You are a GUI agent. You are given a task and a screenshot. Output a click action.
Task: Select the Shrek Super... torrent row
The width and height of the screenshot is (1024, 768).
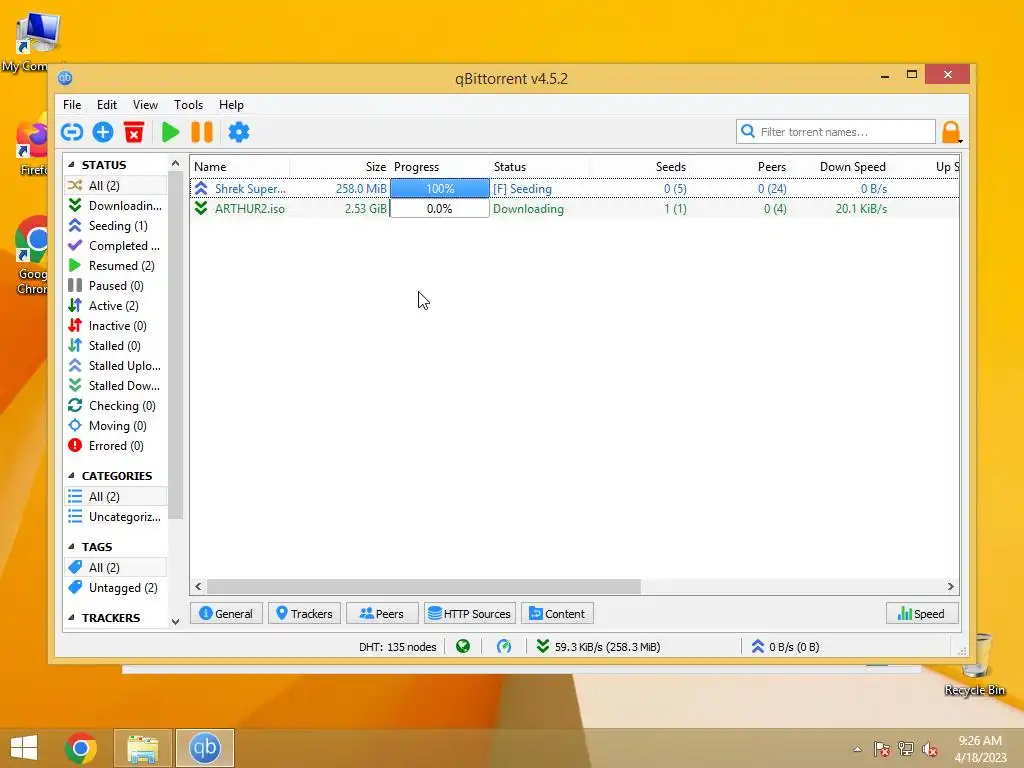pyautogui.click(x=575, y=189)
